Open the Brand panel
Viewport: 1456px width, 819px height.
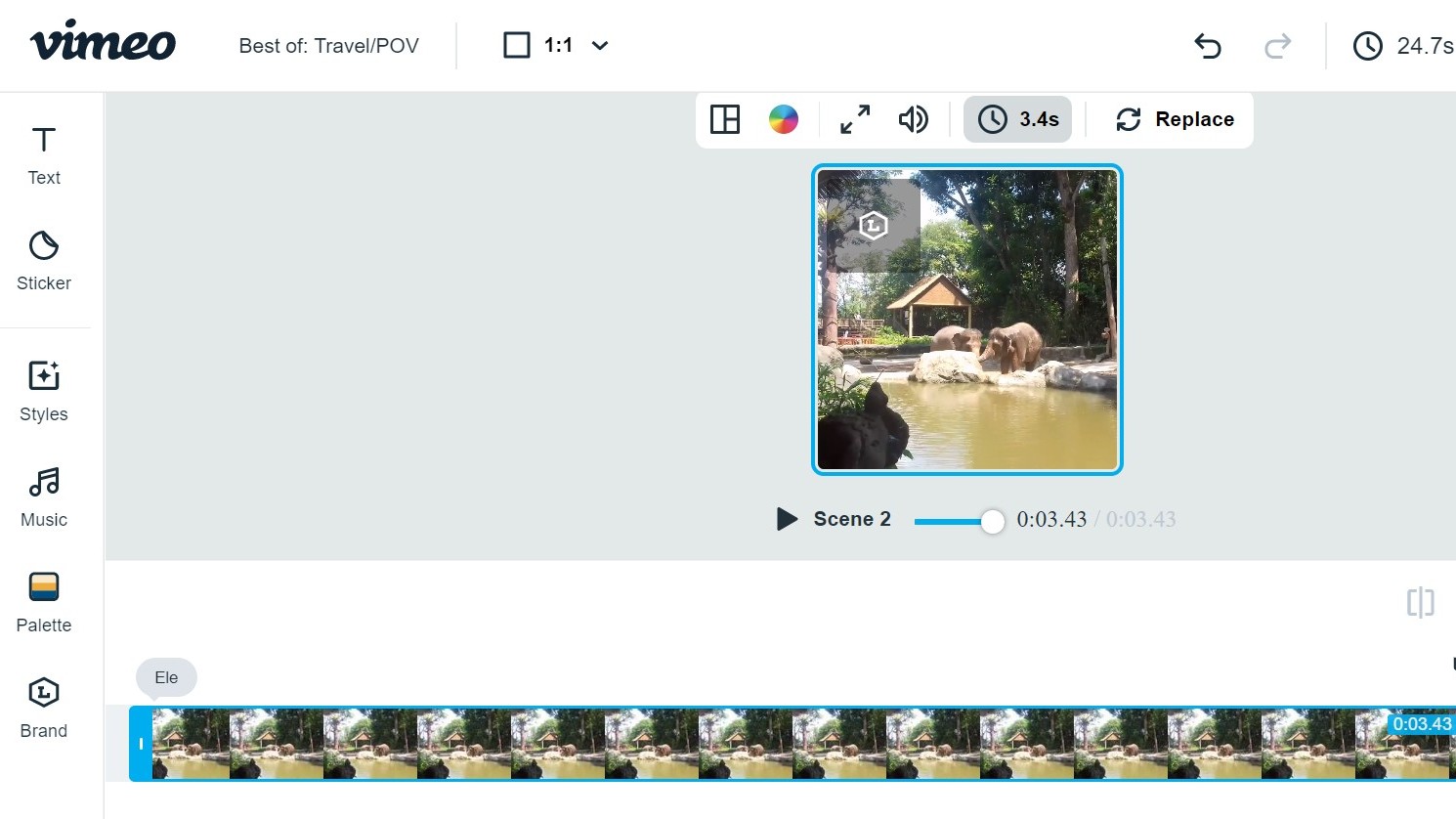pos(43,706)
